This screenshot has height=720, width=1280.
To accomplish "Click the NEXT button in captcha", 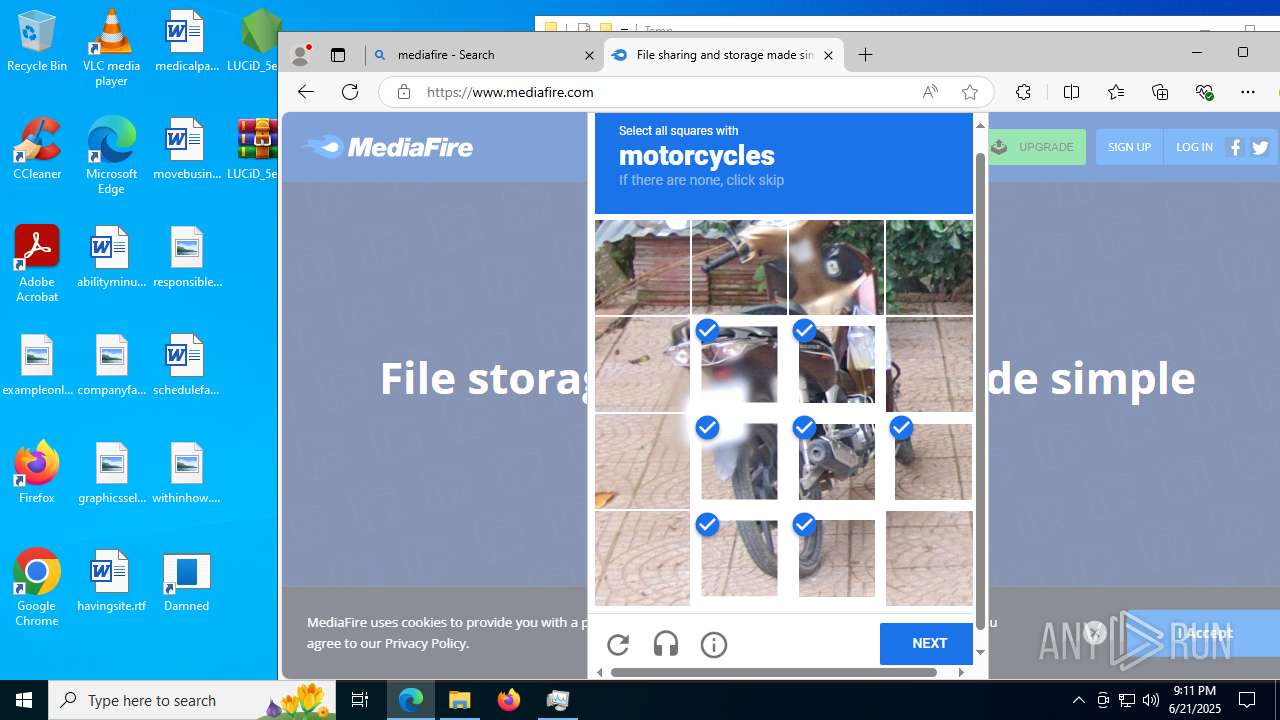I will click(x=926, y=644).
